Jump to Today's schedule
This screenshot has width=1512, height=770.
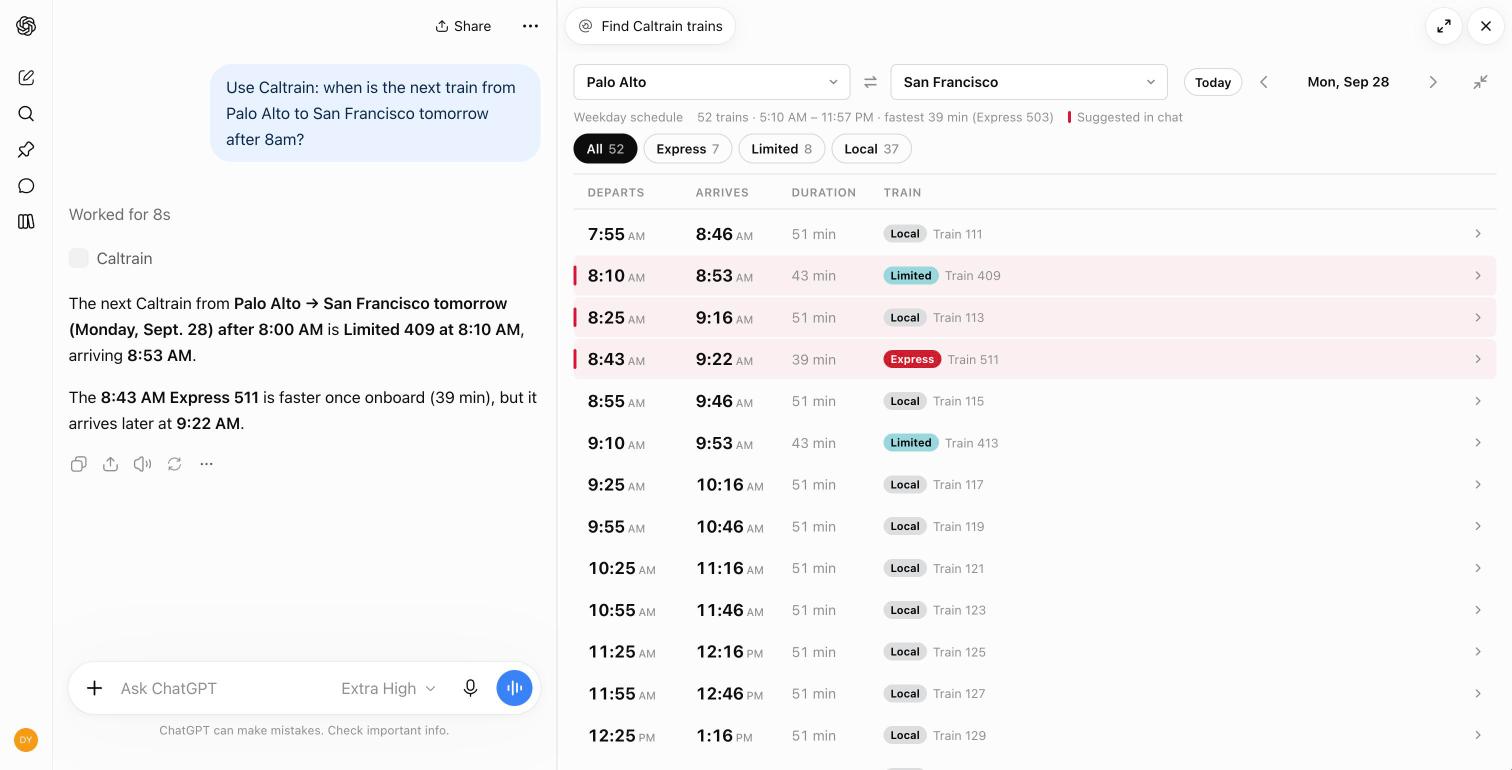[1213, 82]
